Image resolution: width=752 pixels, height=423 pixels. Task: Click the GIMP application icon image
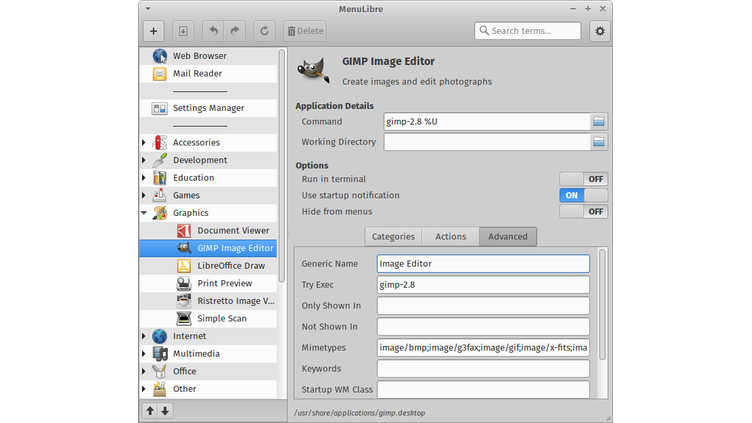tap(316, 70)
